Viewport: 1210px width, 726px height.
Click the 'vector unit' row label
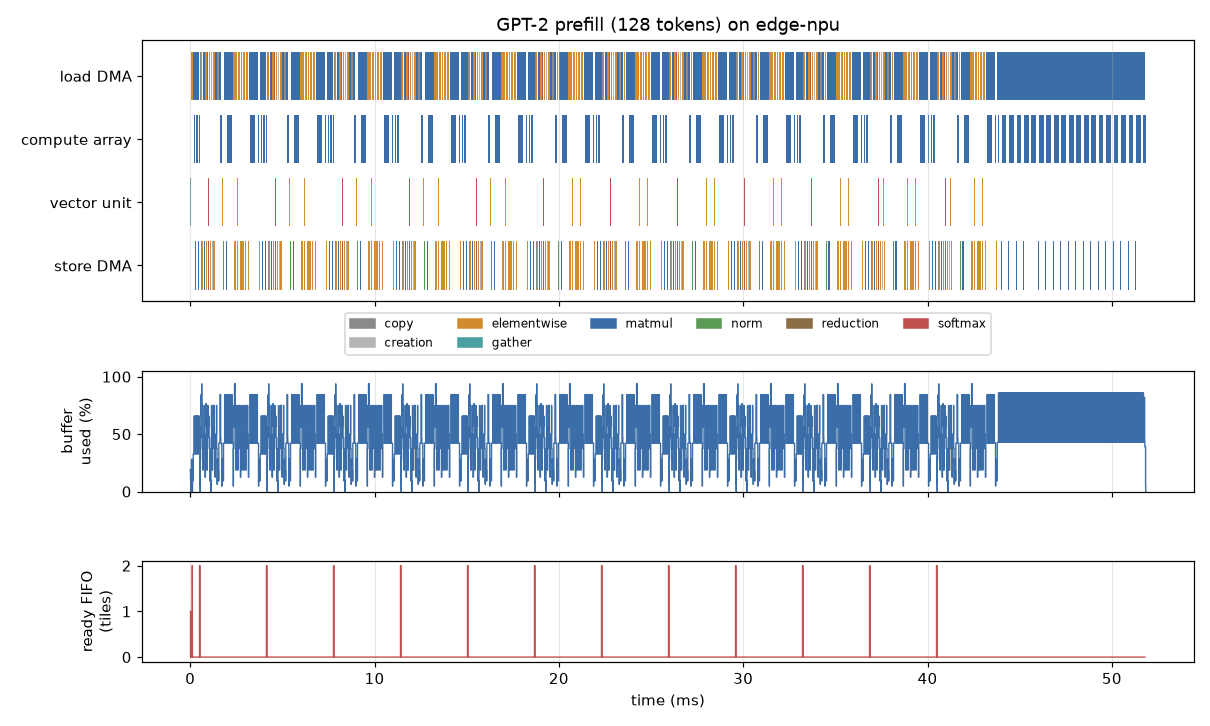[x=90, y=203]
